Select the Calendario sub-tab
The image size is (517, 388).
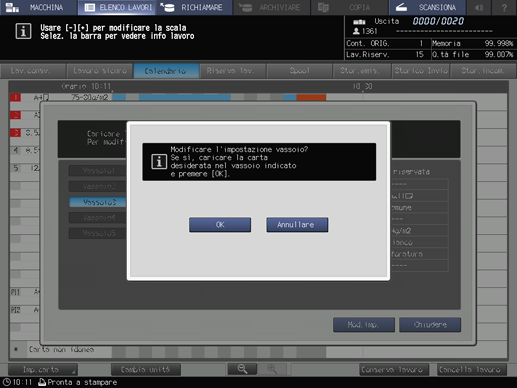point(166,71)
